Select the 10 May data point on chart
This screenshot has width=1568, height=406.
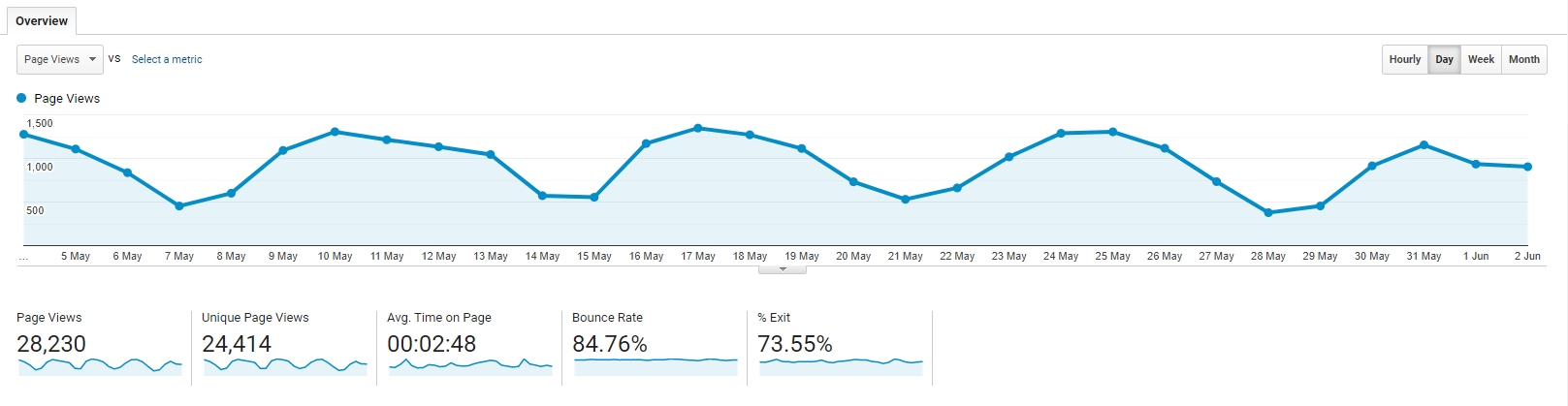point(335,132)
